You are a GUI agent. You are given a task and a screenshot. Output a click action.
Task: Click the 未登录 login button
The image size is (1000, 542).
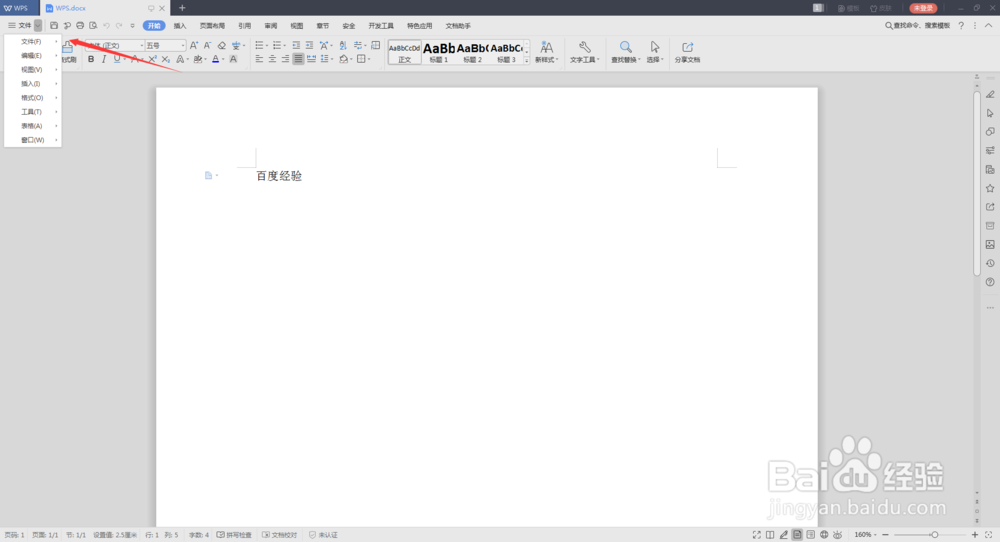[923, 8]
